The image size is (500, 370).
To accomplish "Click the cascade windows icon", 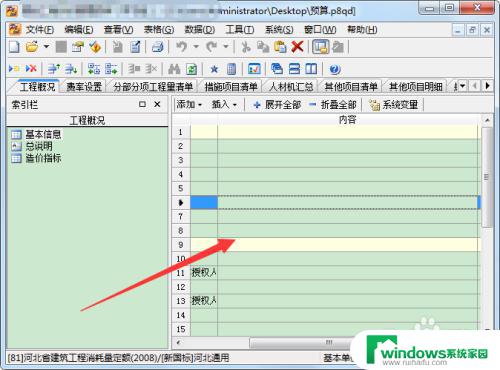I will pyautogui.click(x=277, y=69).
